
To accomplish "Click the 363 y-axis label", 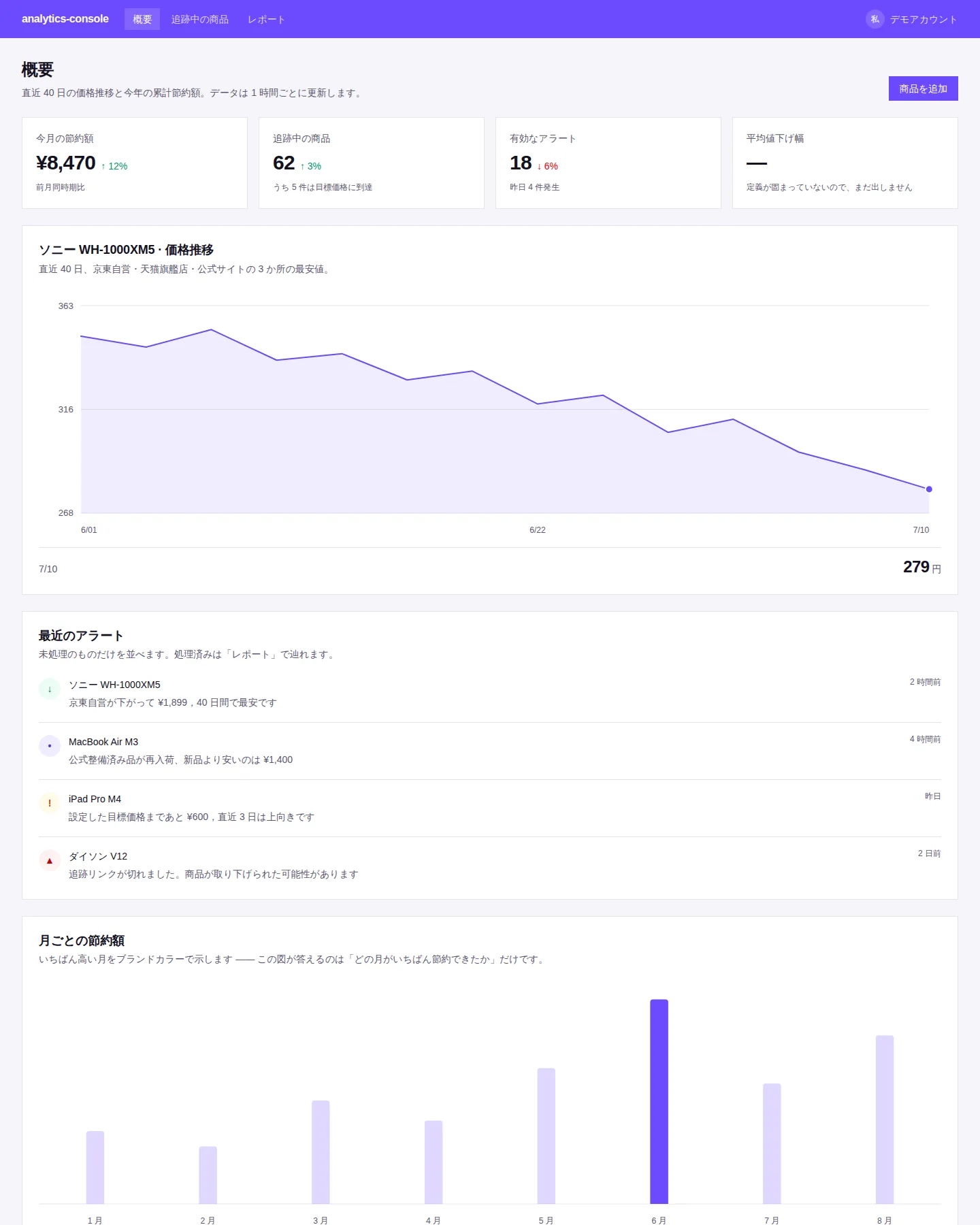I will tap(65, 306).
